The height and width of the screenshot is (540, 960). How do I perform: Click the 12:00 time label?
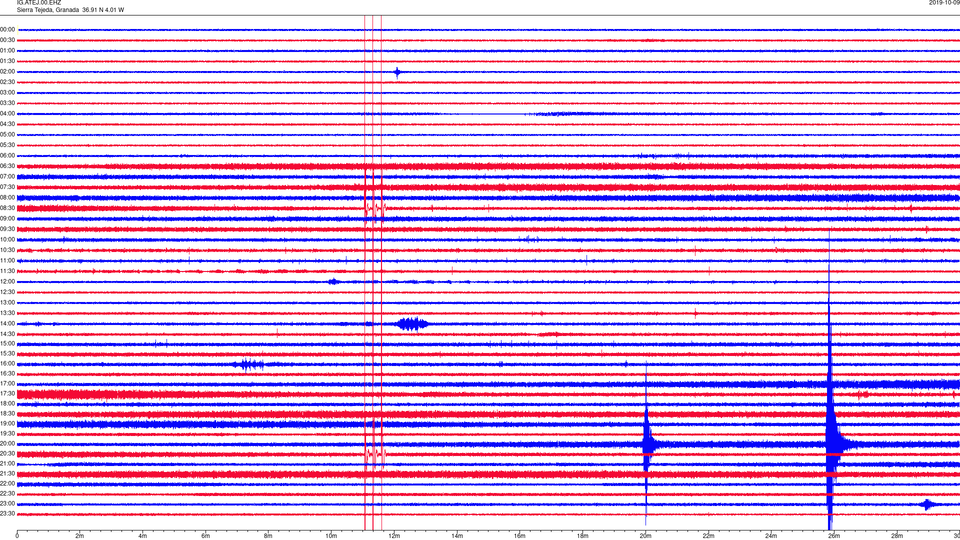(x=8, y=282)
